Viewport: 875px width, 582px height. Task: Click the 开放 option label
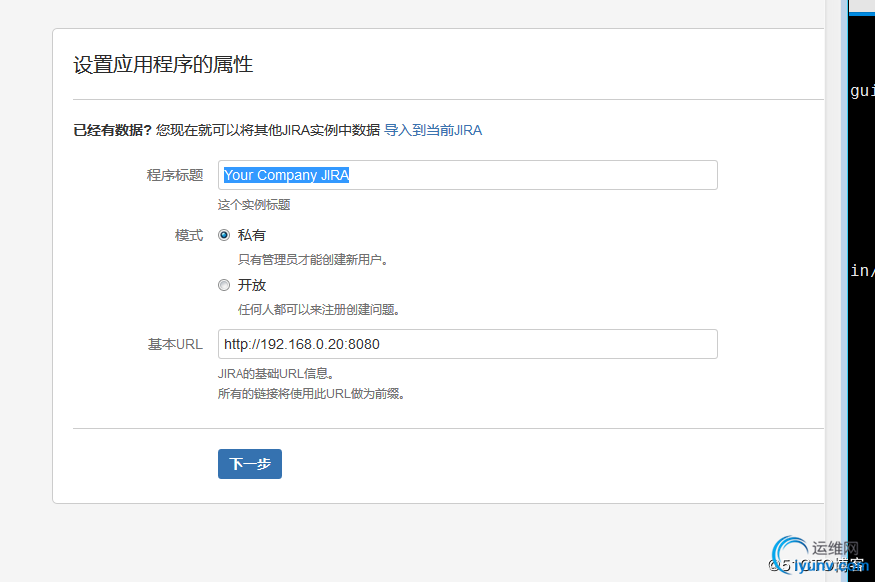click(252, 285)
